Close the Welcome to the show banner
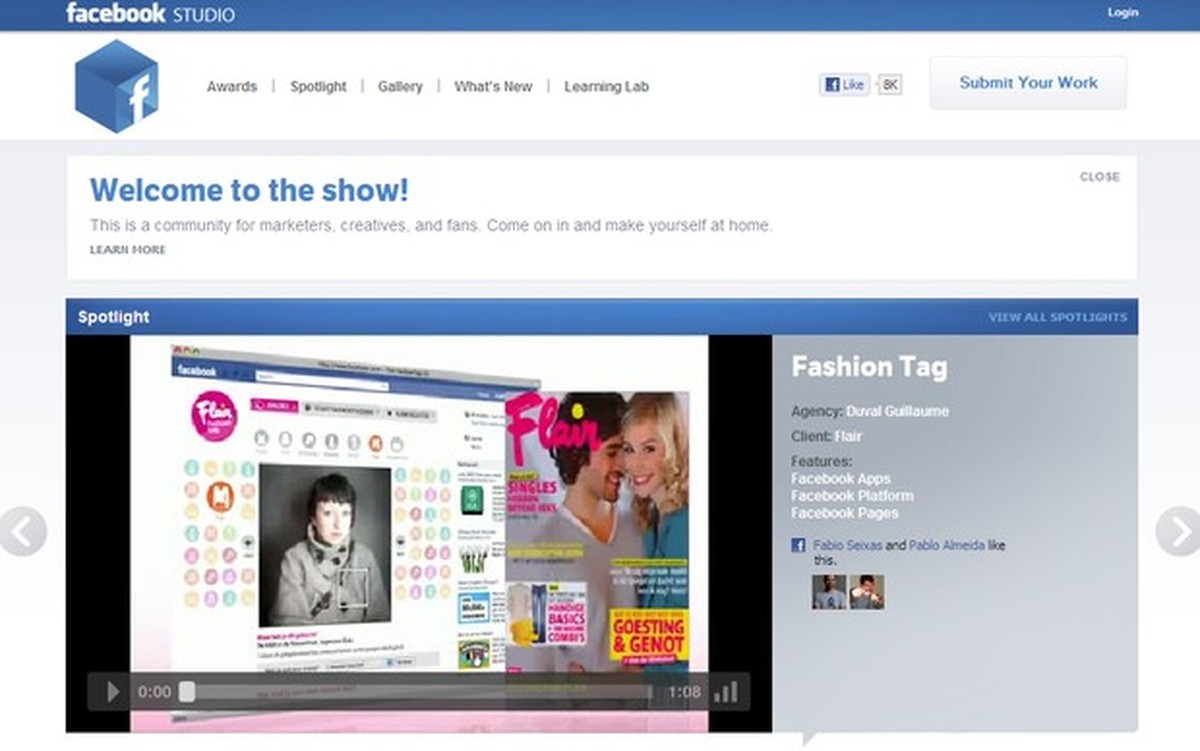Image resolution: width=1200 pixels, height=751 pixels. [x=1099, y=177]
